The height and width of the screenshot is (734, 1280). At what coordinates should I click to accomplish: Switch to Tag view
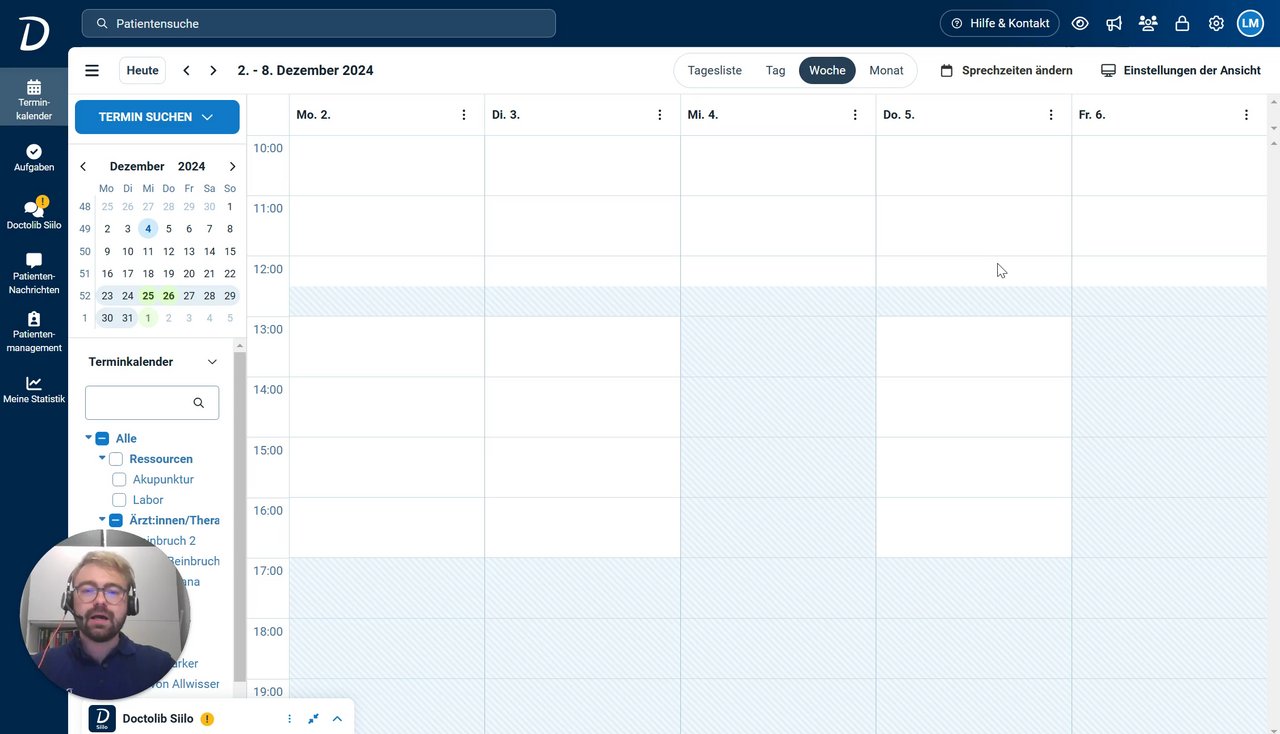click(776, 70)
